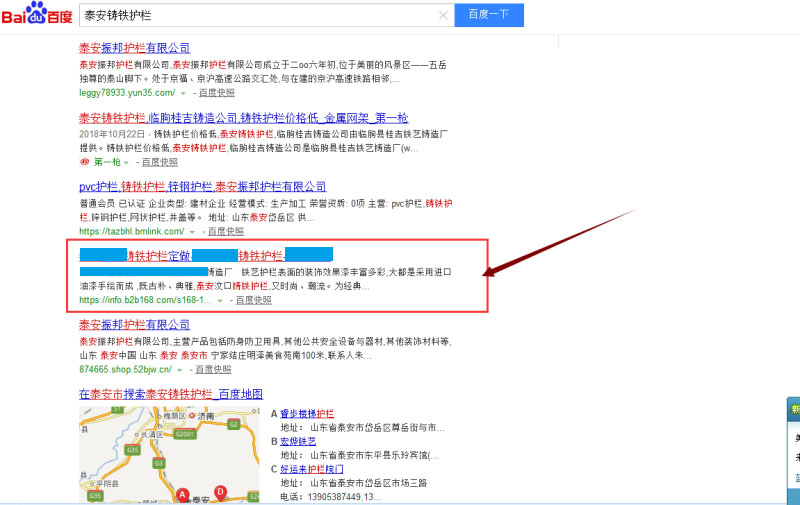
Task: Expand the dropdown arrow beside 第一枪
Action: pos(127,163)
